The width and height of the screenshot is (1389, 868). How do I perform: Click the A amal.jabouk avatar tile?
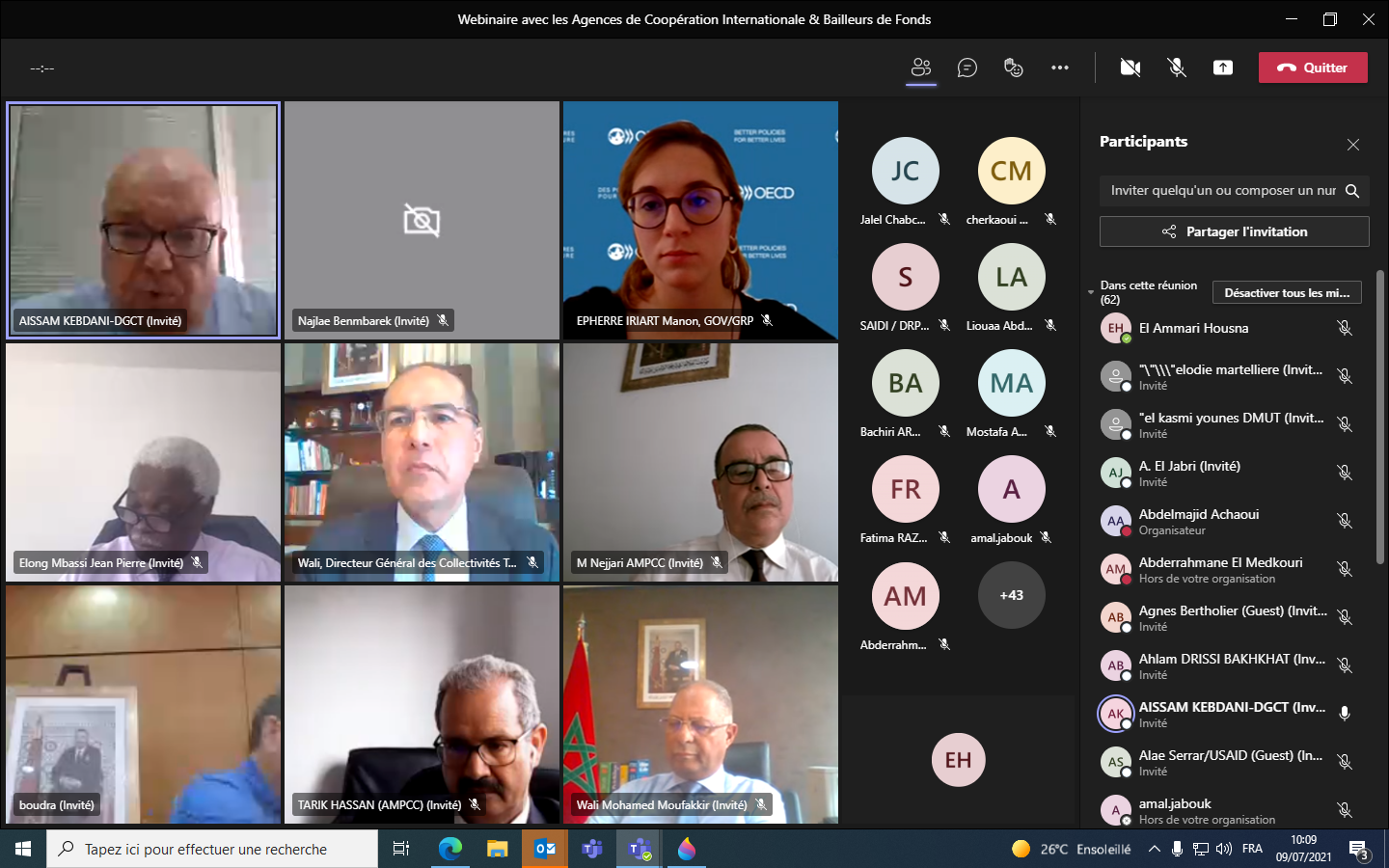1012,489
